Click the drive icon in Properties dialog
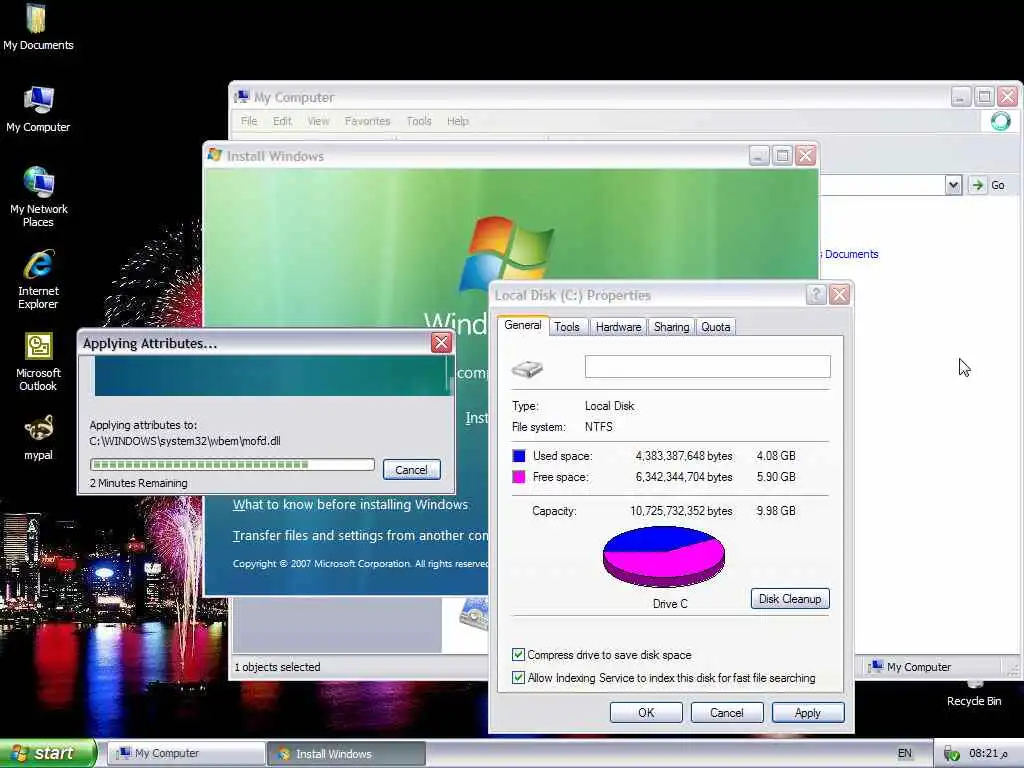This screenshot has width=1024, height=768. [527, 370]
